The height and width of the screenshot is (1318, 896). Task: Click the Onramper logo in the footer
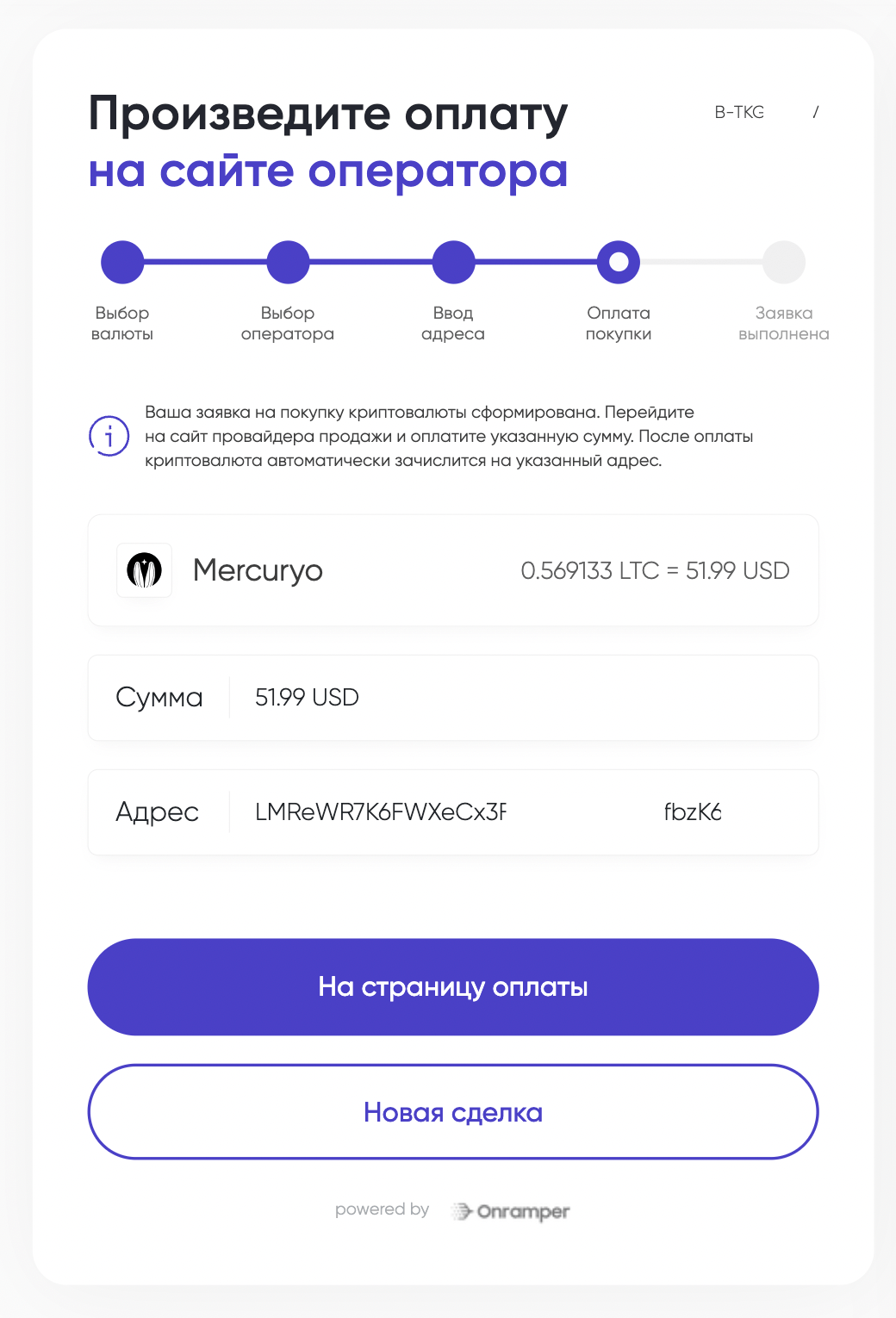coord(510,1210)
